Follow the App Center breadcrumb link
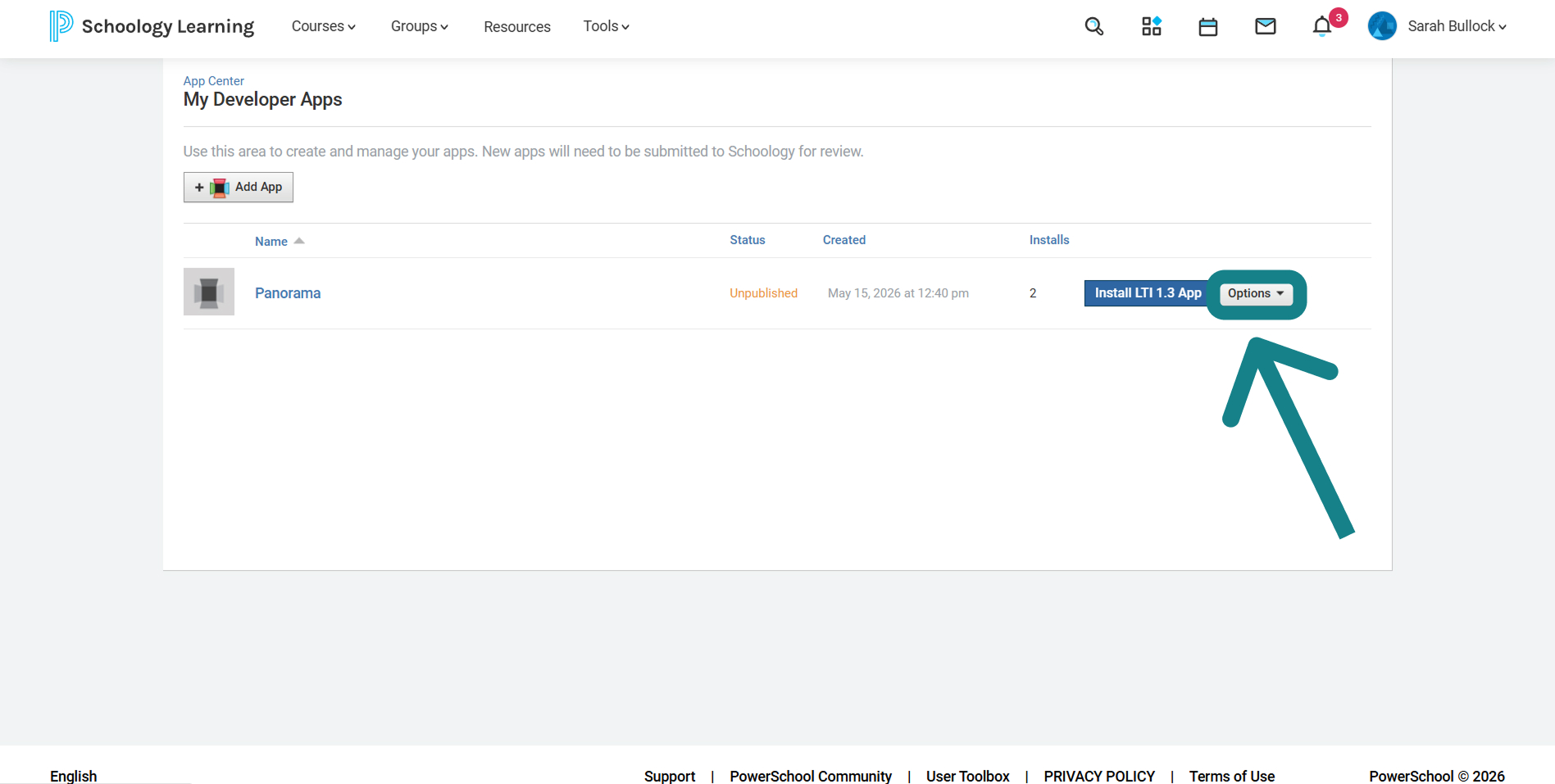Image resolution: width=1555 pixels, height=784 pixels. (x=214, y=81)
